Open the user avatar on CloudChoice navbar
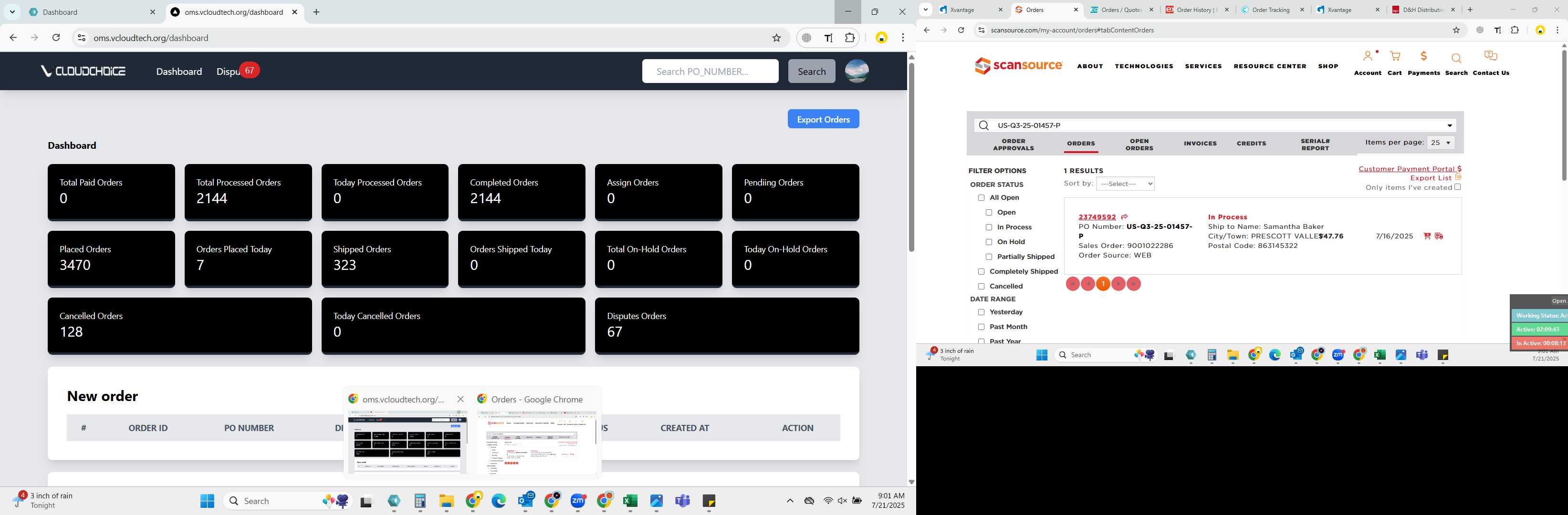 coord(857,71)
